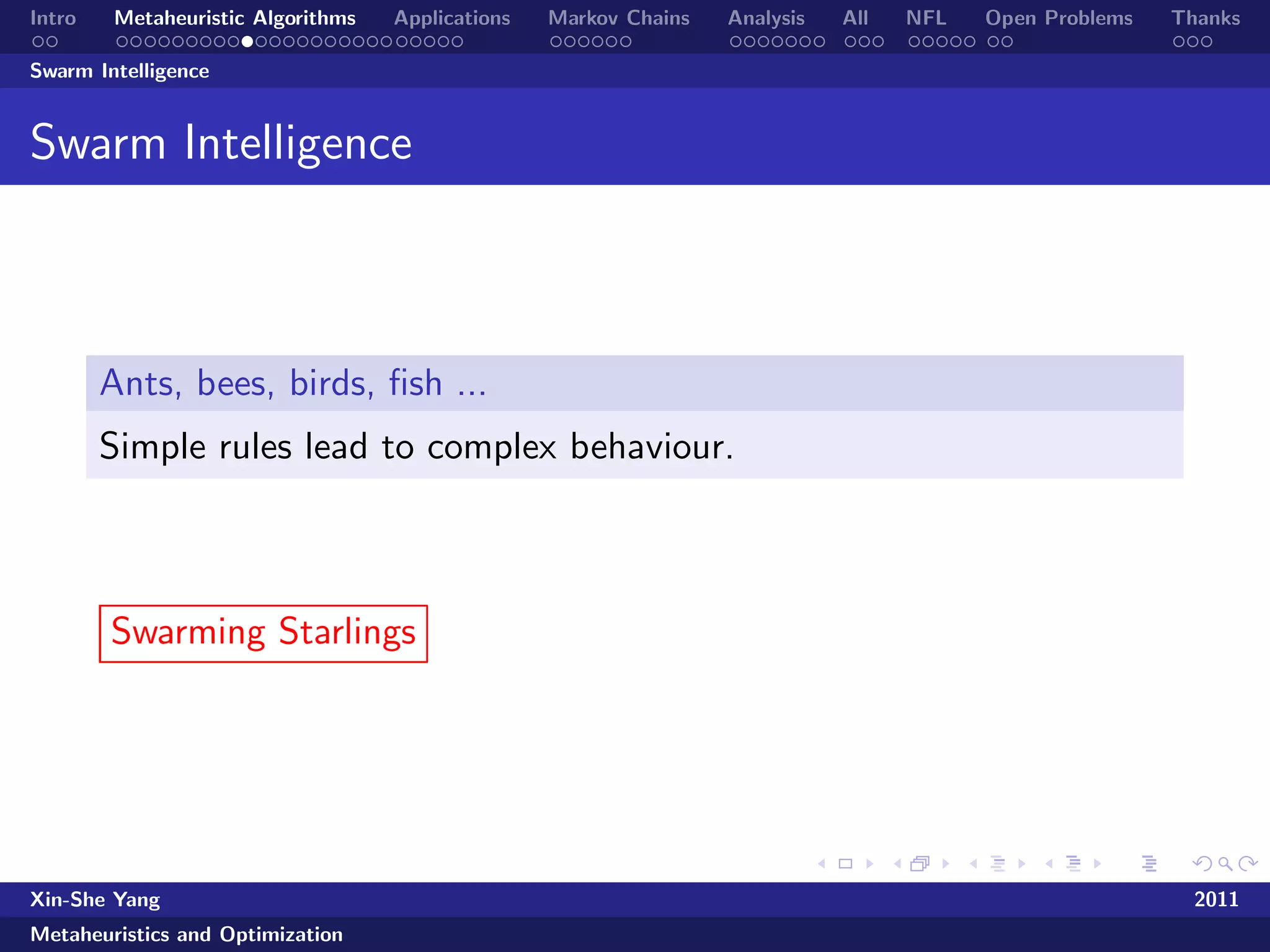The image size is (1270, 952).
Task: Open the Open Problems section
Action: 1059,19
